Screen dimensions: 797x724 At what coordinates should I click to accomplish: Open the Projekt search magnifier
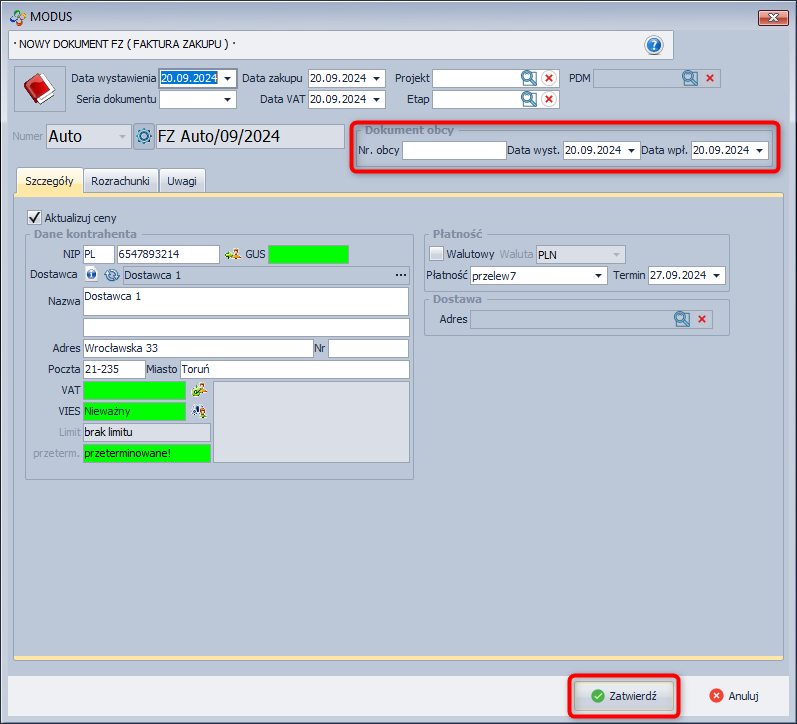[x=528, y=78]
